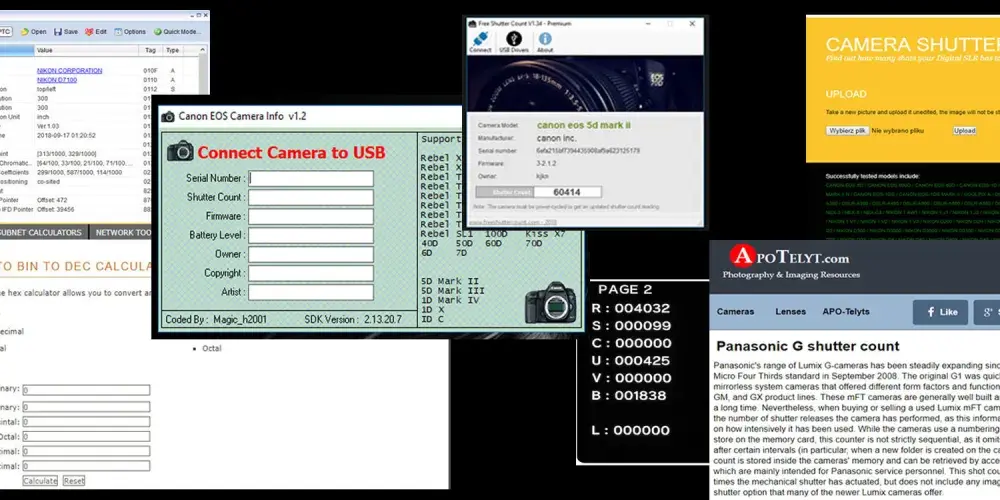1000x500 pixels.
Task: Click the Reset button
Action: 73,481
